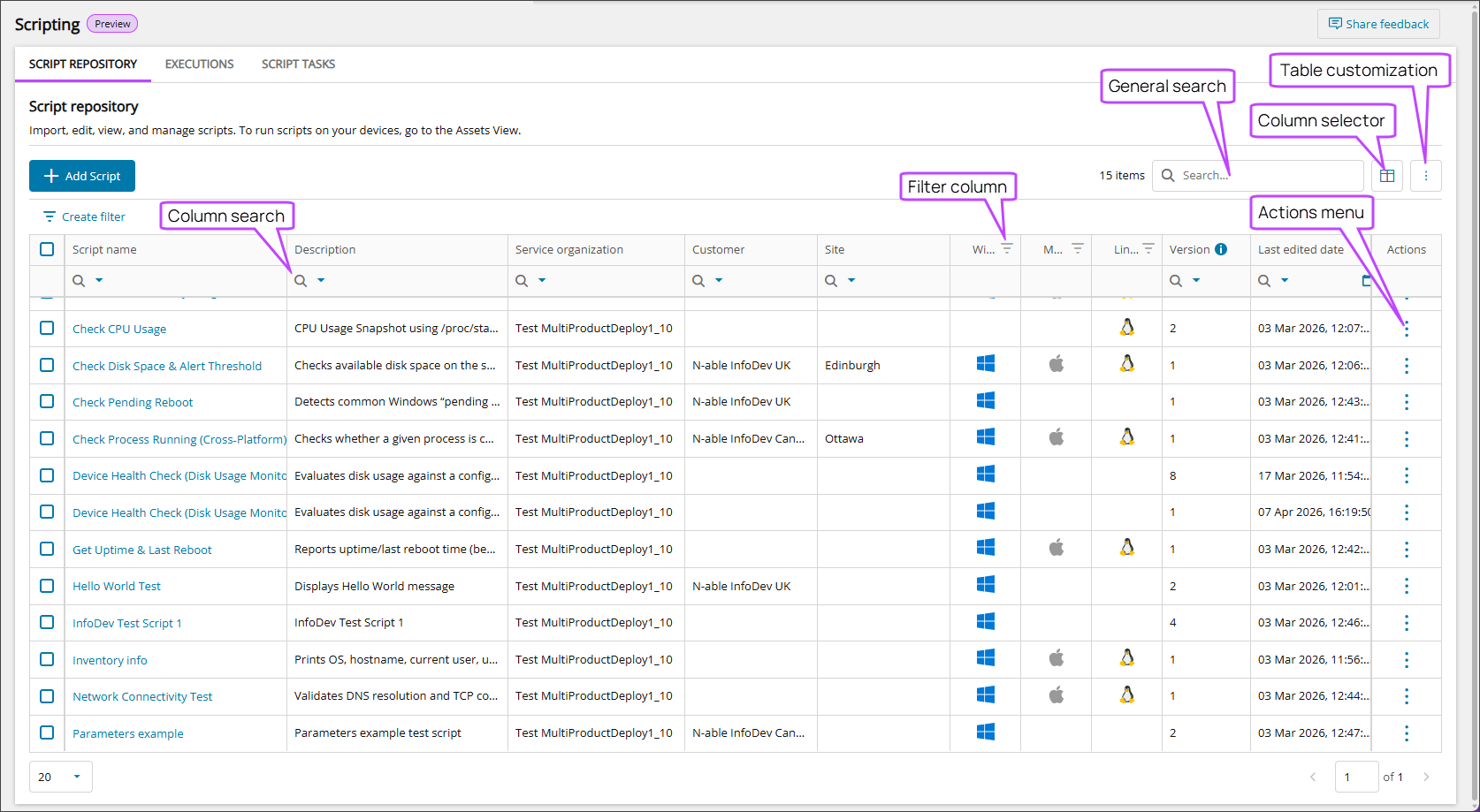Expand Last edited date search operator dropdown arrow

[x=1285, y=281]
